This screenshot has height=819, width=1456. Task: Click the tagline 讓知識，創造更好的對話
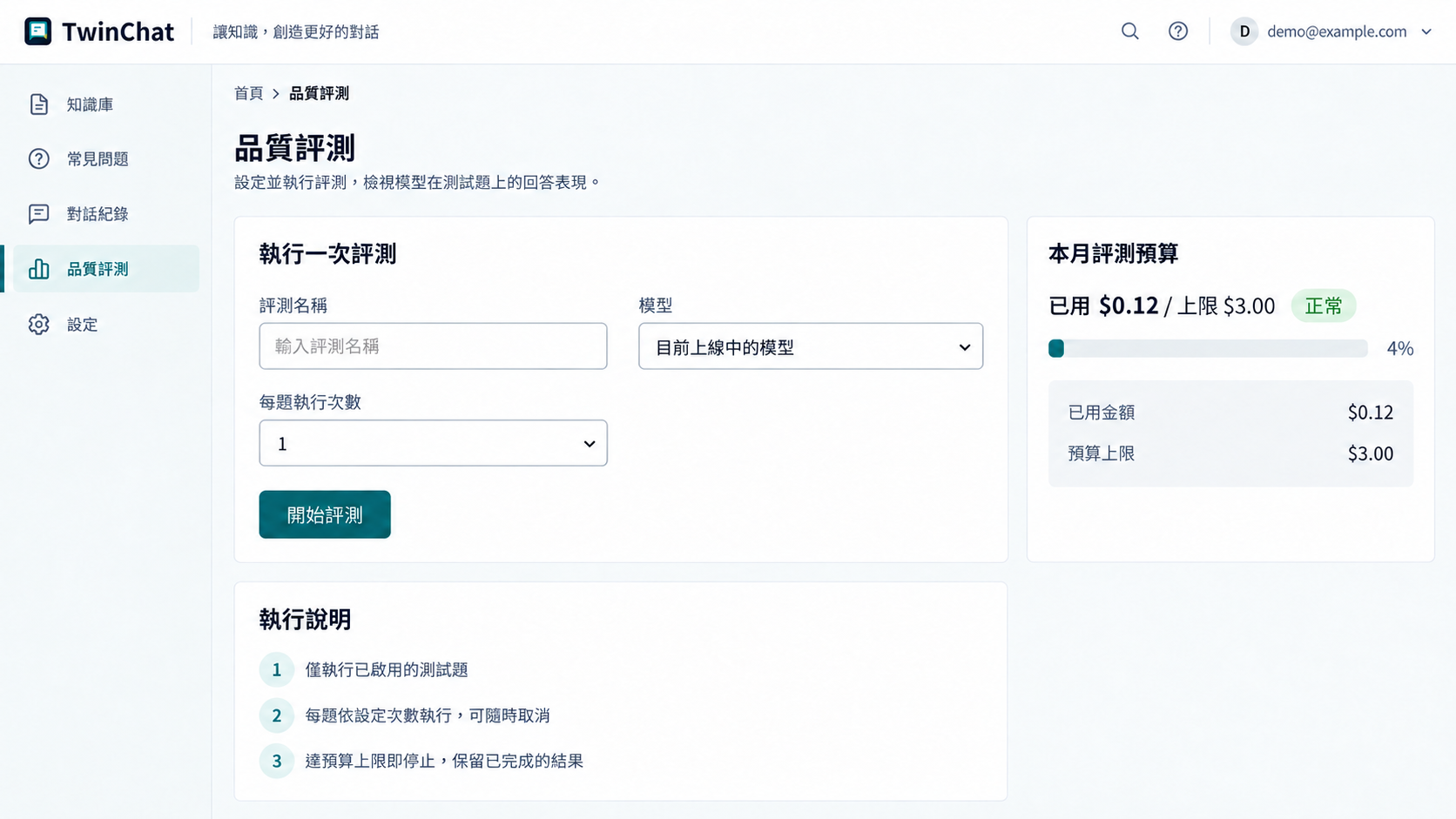[296, 32]
